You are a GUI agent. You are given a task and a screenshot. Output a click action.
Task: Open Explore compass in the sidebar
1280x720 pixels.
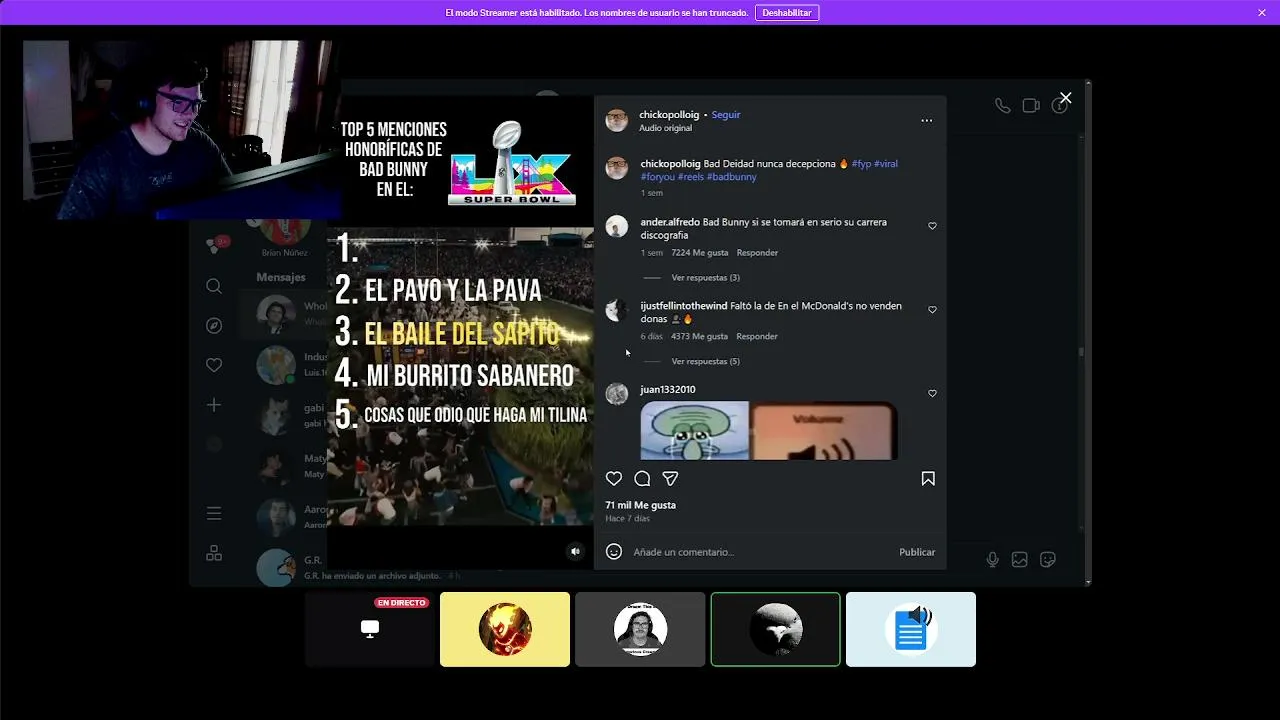[214, 326]
